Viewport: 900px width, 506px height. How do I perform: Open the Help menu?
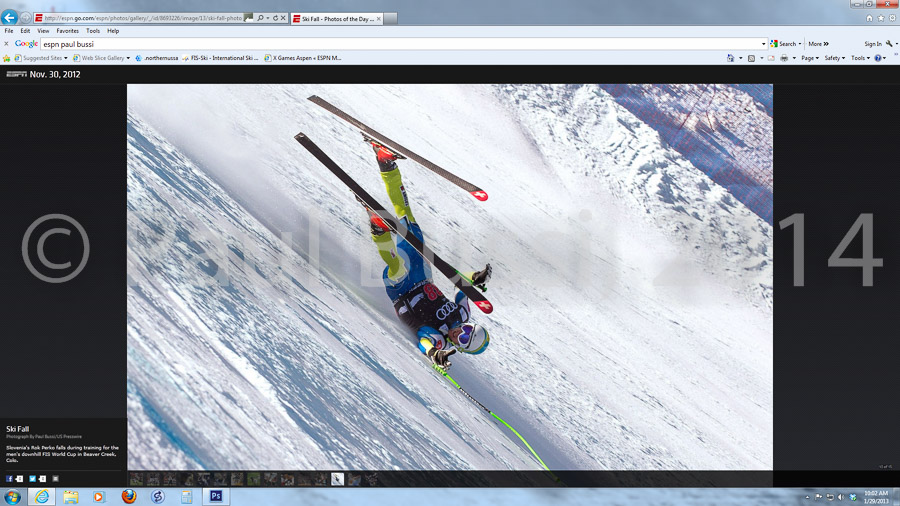click(x=113, y=31)
